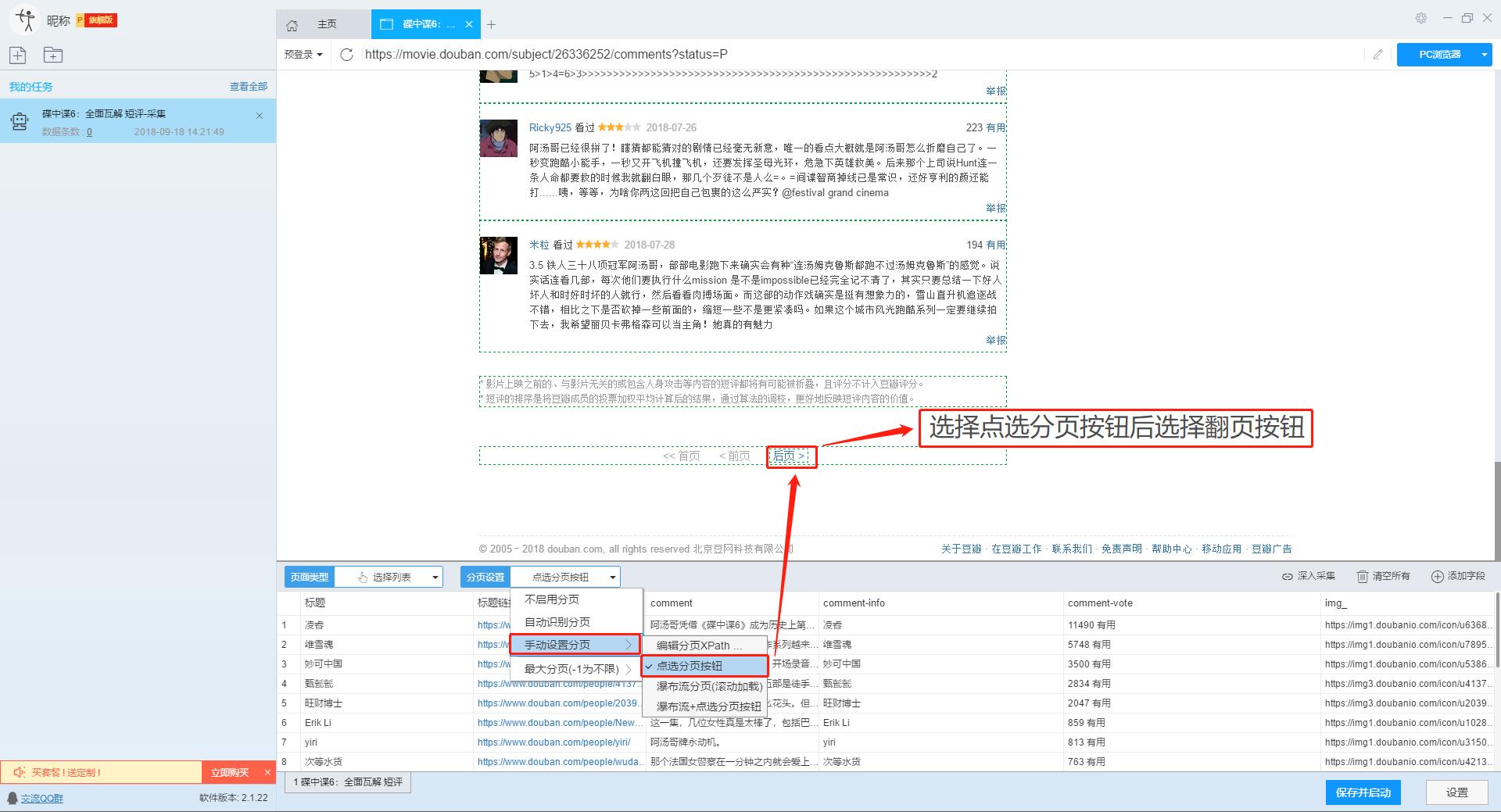Open 交流QQ群 link
Viewport: 1501px width, 812px height.
[42, 798]
